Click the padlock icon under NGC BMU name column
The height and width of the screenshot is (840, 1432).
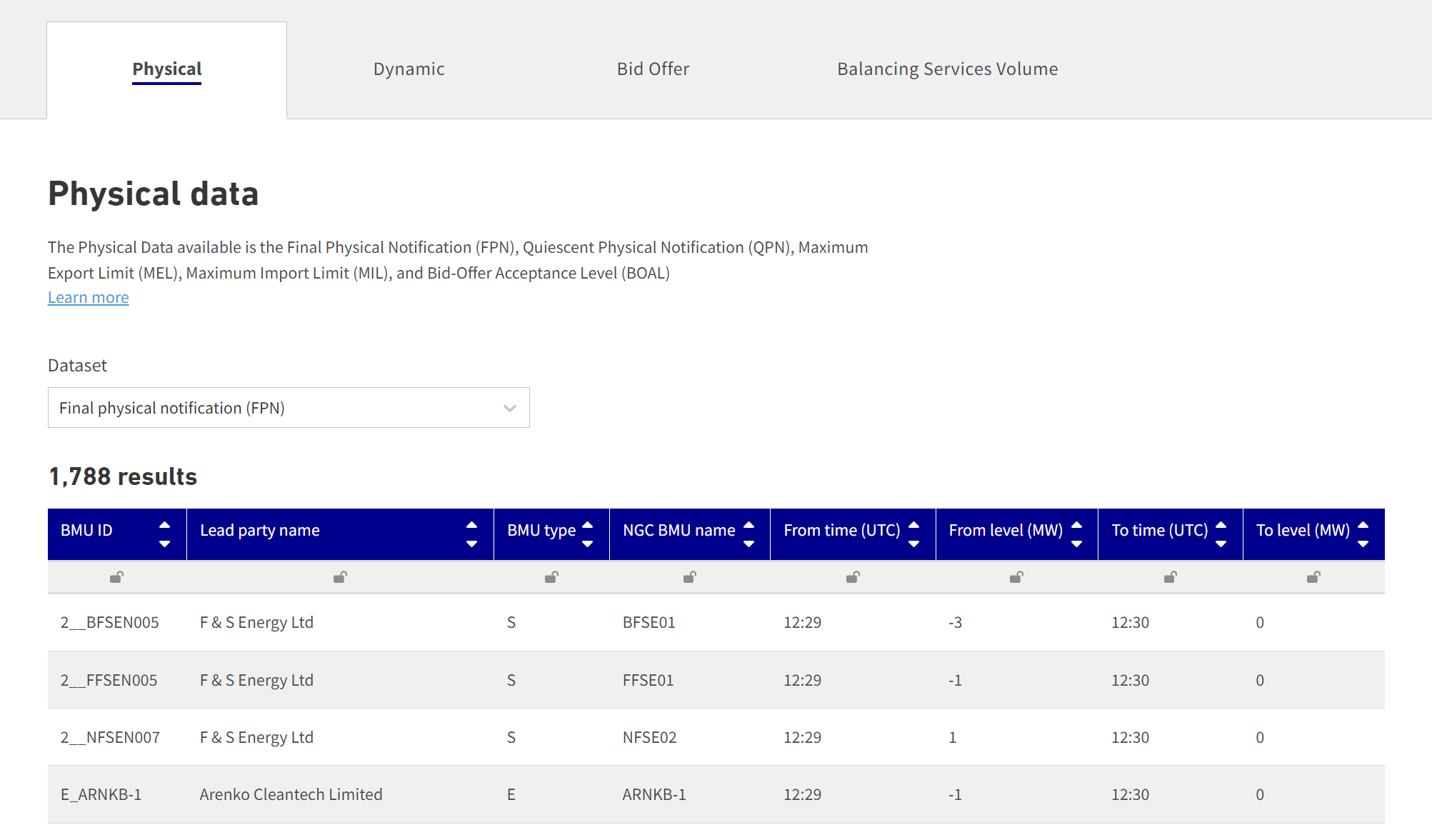[689, 576]
